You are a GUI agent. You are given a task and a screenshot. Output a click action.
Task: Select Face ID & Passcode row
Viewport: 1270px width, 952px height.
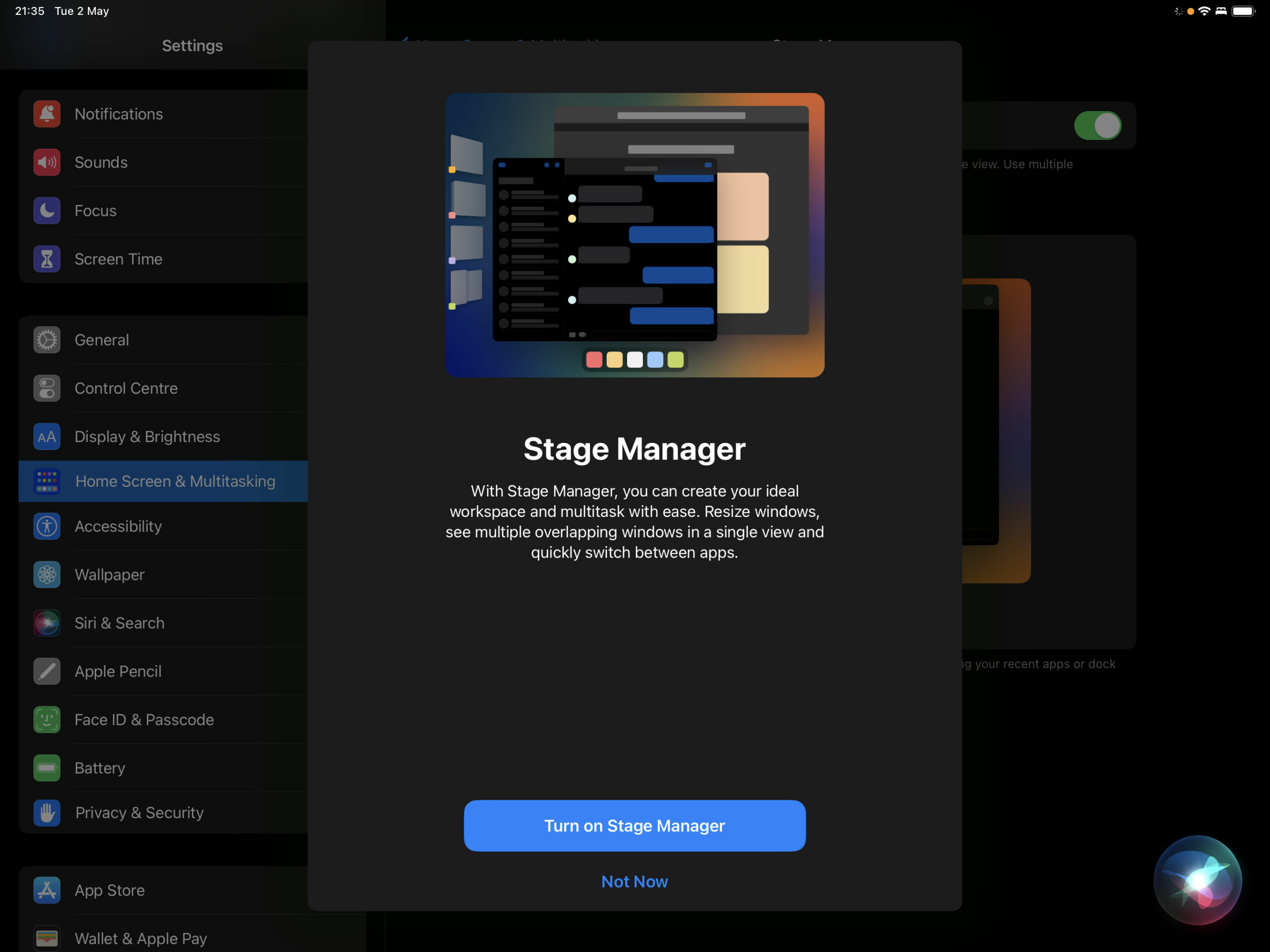[x=164, y=720]
